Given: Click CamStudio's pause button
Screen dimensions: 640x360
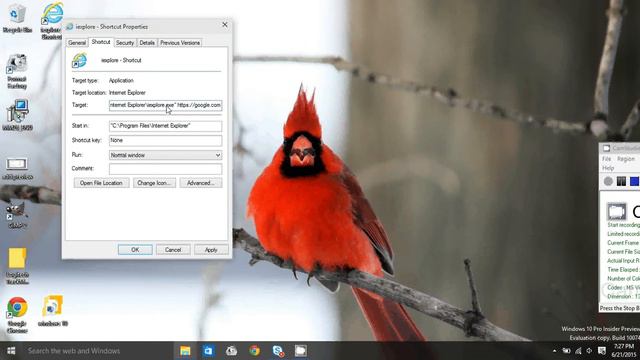Looking at the screenshot, I should point(621,181).
